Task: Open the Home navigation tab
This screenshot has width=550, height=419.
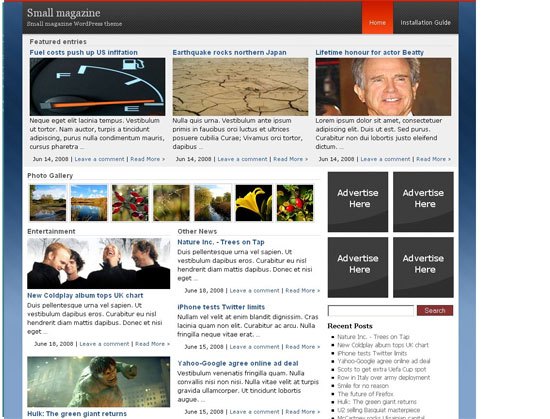Action: pyautogui.click(x=377, y=18)
